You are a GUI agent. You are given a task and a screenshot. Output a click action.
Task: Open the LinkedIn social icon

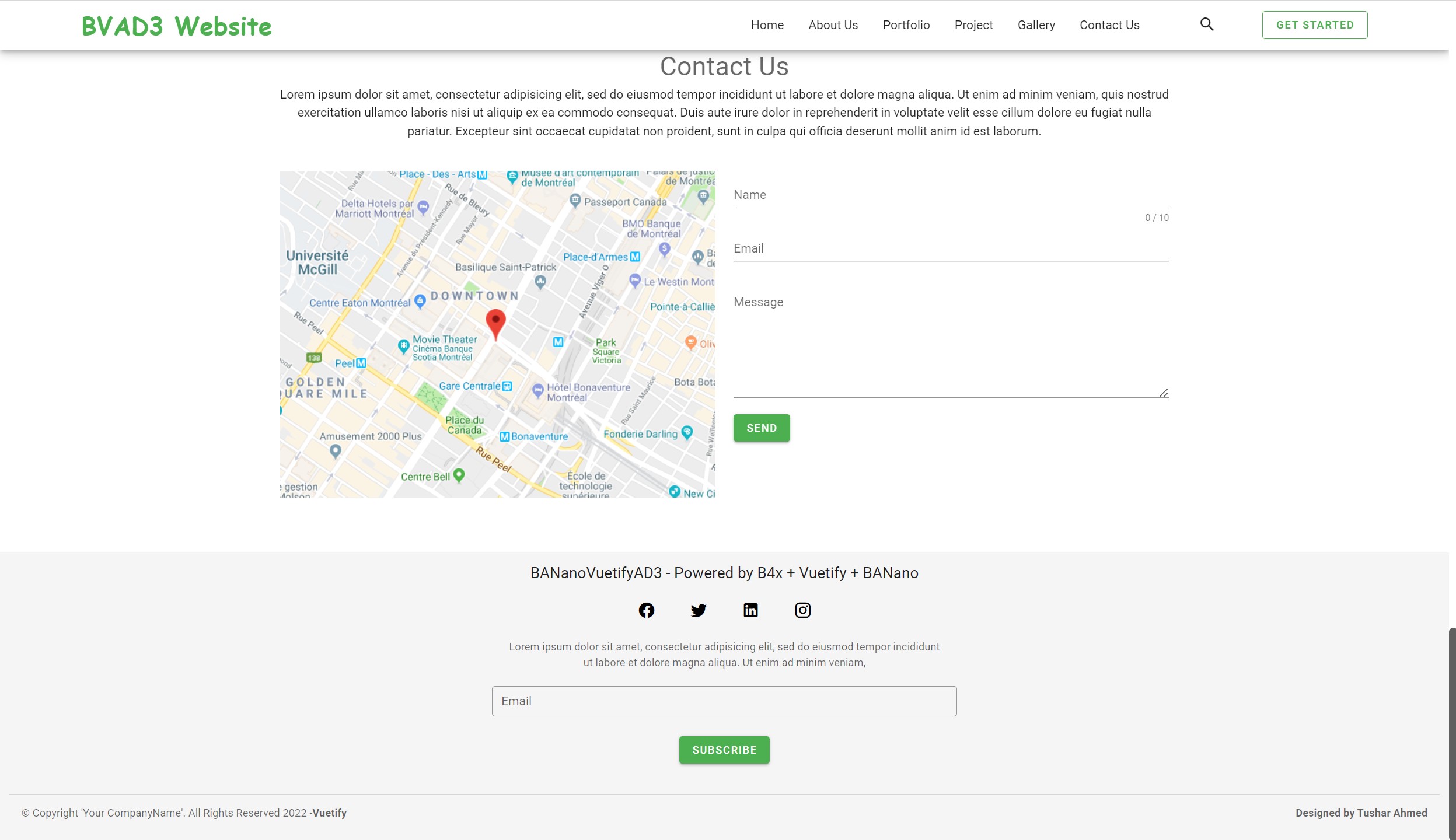[750, 610]
